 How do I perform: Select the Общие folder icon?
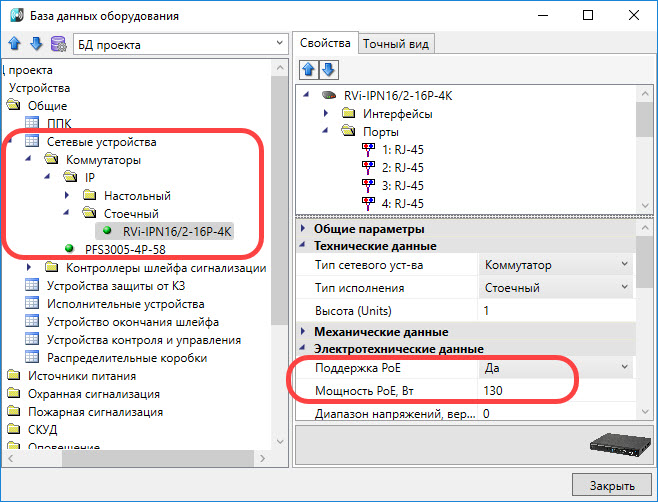click(13, 105)
